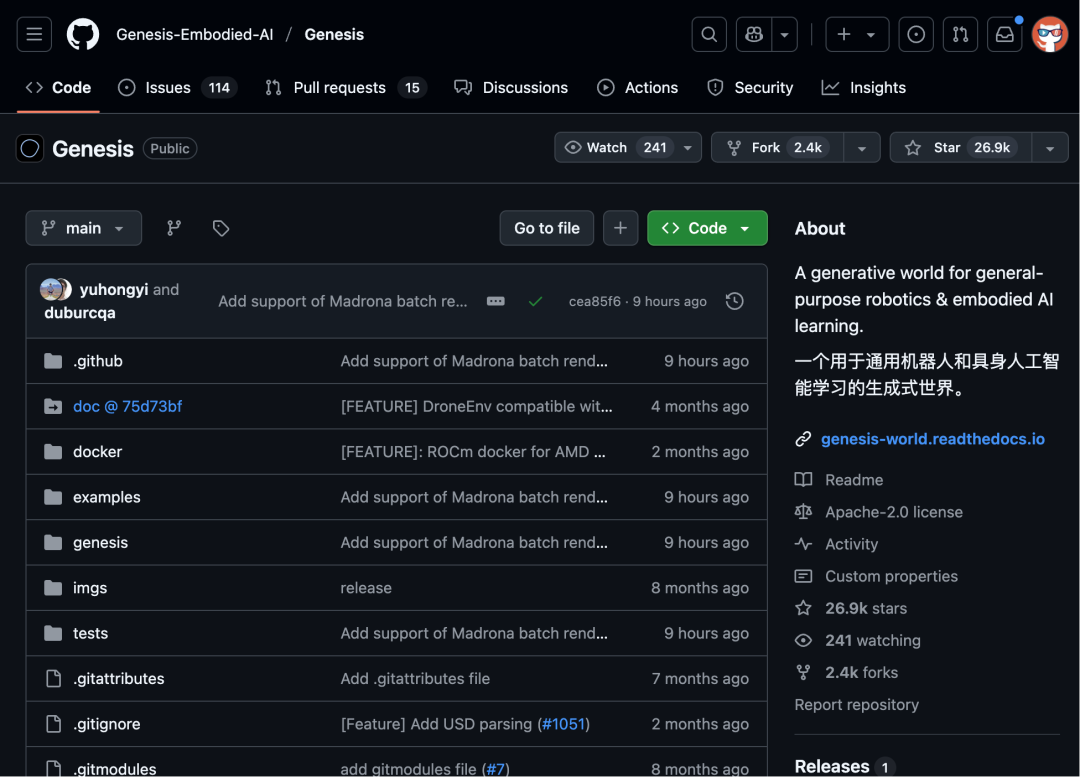Open Custom properties link
This screenshot has width=1080, height=777.
point(891,576)
